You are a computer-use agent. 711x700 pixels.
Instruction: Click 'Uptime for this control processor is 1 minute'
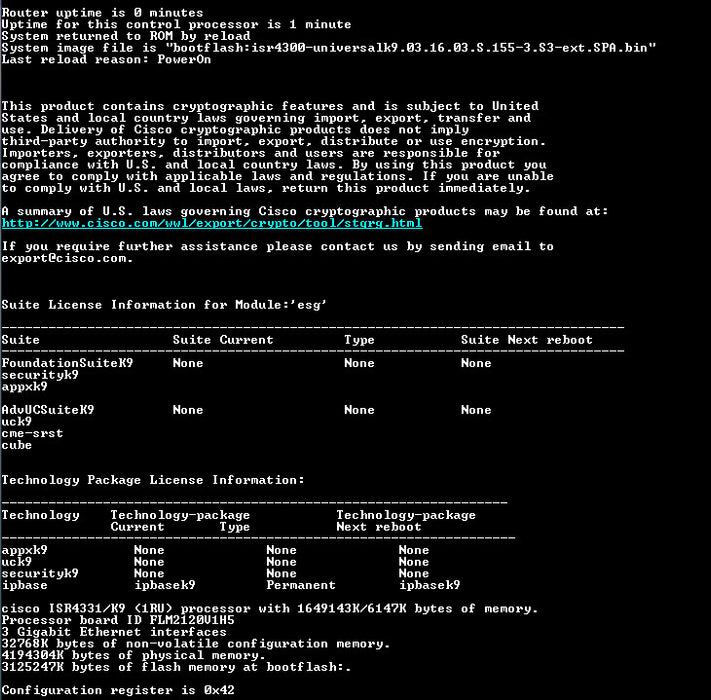pos(176,24)
